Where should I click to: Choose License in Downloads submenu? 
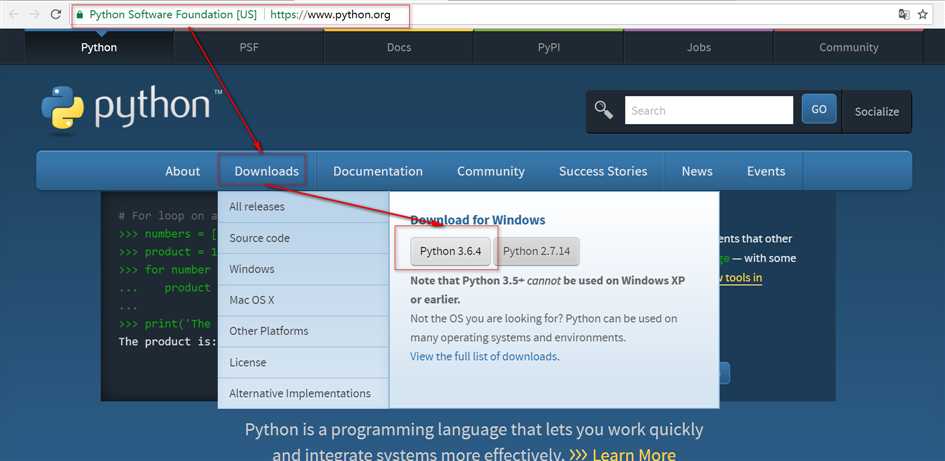tap(303, 362)
